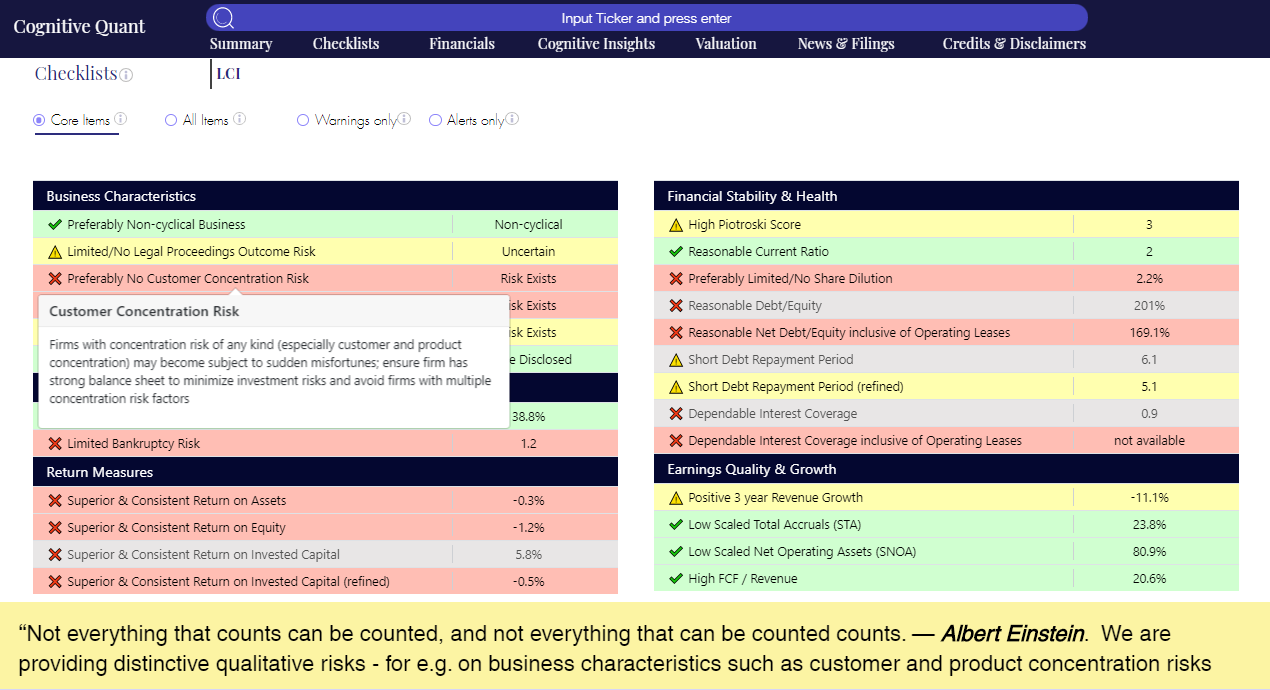This screenshot has height=690, width=1270.
Task: Click Return on Equity value -1.2%
Action: pyautogui.click(x=529, y=528)
